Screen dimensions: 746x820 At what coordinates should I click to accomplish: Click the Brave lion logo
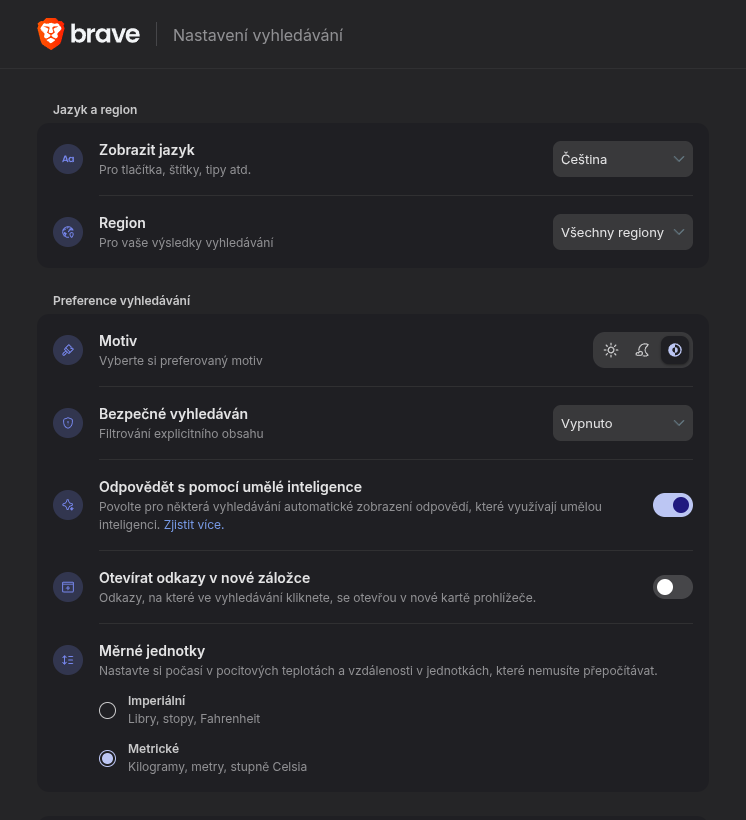click(51, 34)
